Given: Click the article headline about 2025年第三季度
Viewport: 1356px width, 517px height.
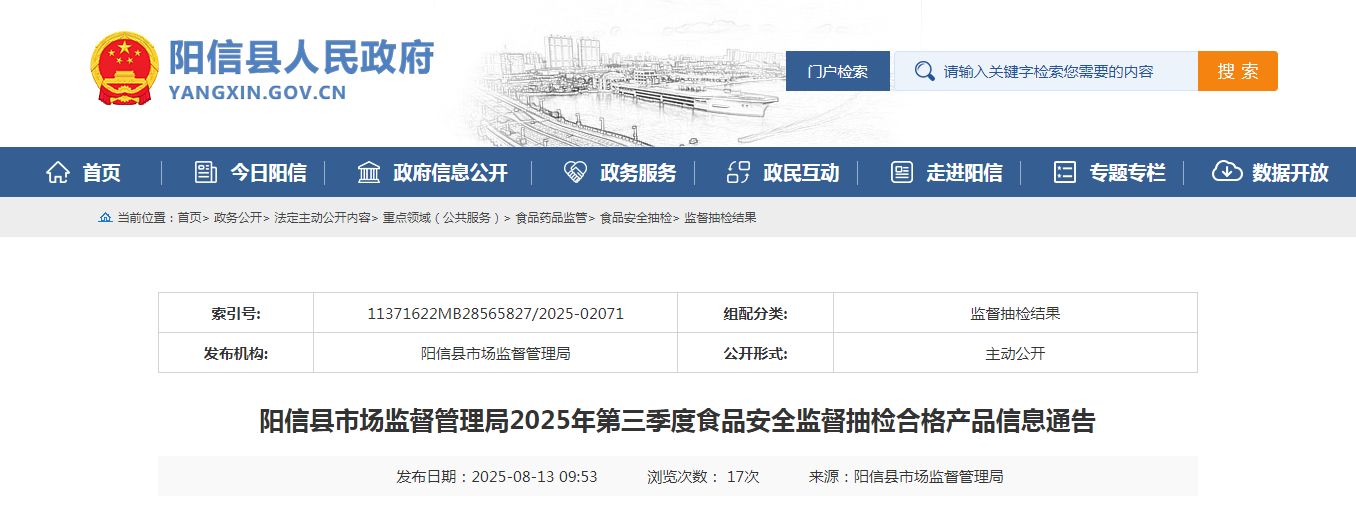Looking at the screenshot, I should (x=677, y=421).
